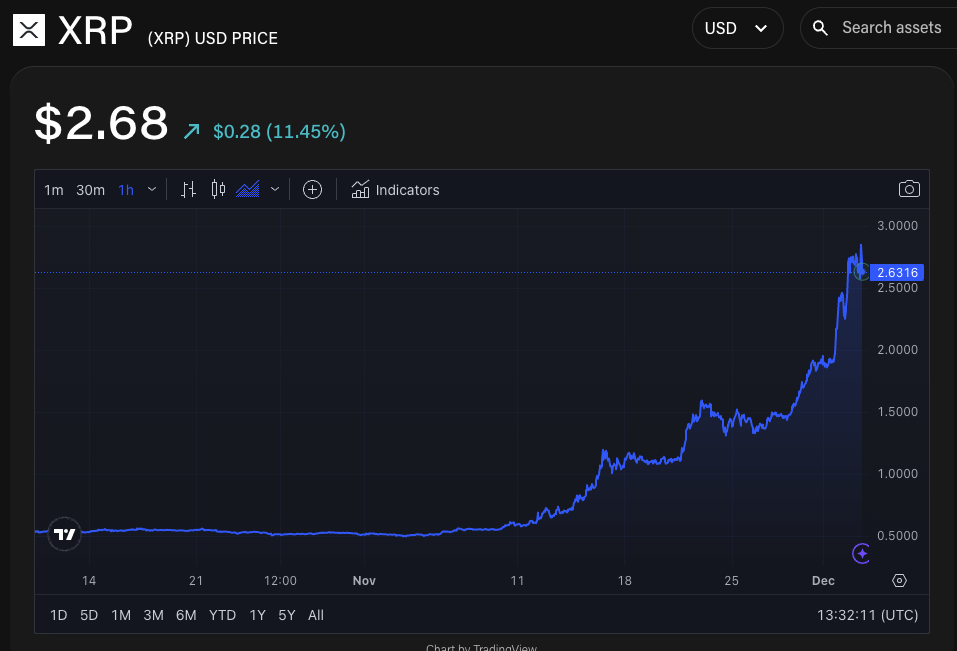Select the area chart style icon

(248, 189)
